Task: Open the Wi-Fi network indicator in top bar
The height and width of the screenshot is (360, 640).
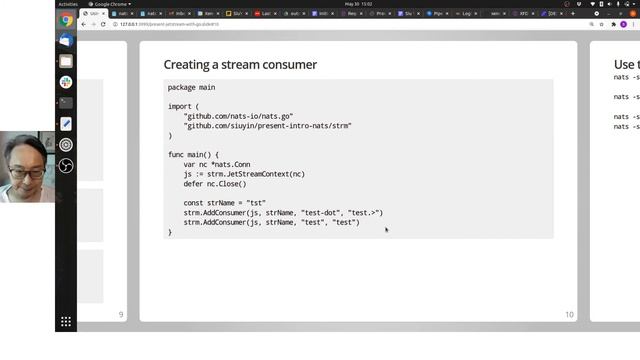Action: tap(592, 4)
